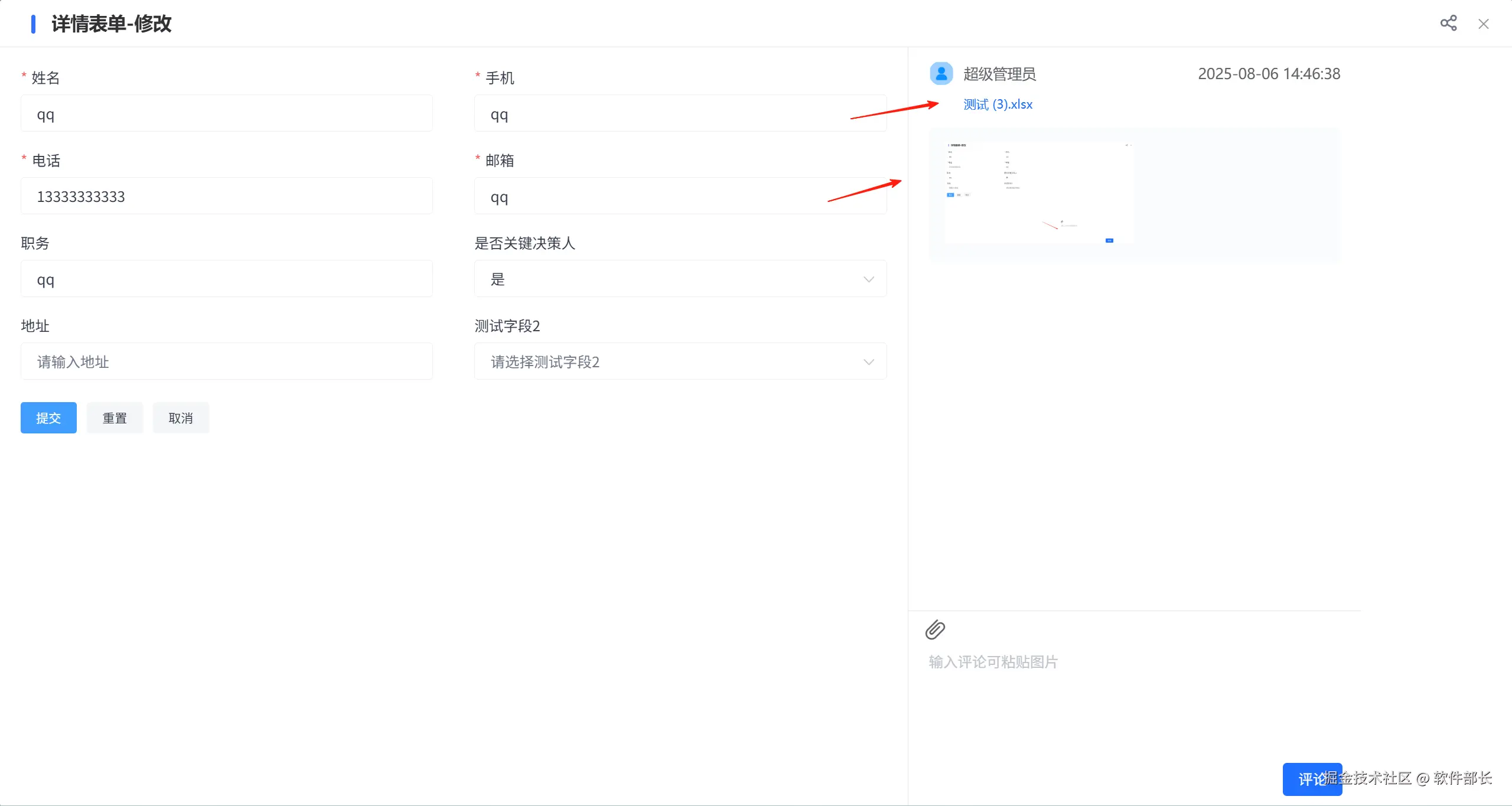1512x806 pixels.
Task: Open the 是否关键决策人 dropdown
Action: pyautogui.click(x=680, y=279)
